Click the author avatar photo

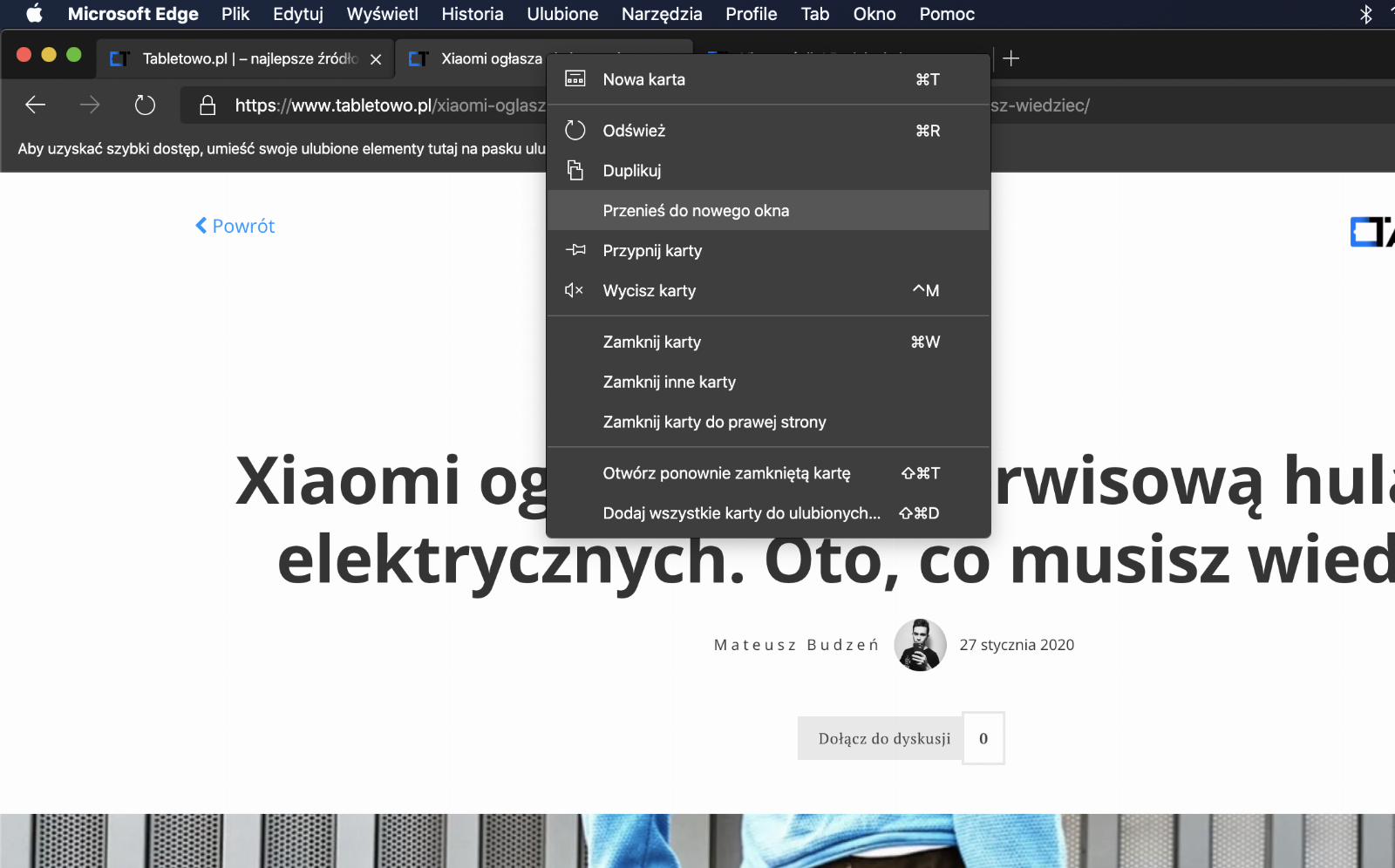click(920, 645)
